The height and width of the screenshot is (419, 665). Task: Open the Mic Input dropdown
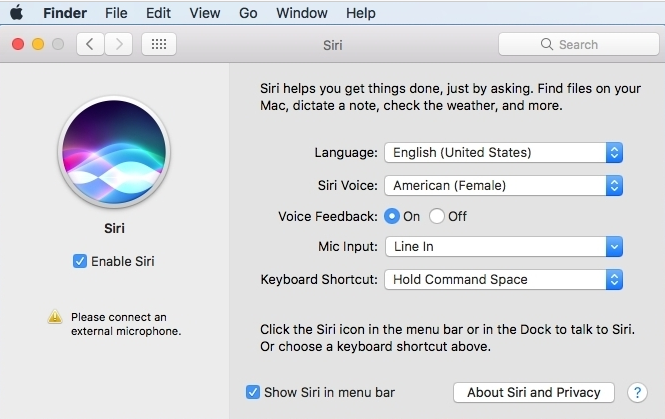click(x=503, y=246)
